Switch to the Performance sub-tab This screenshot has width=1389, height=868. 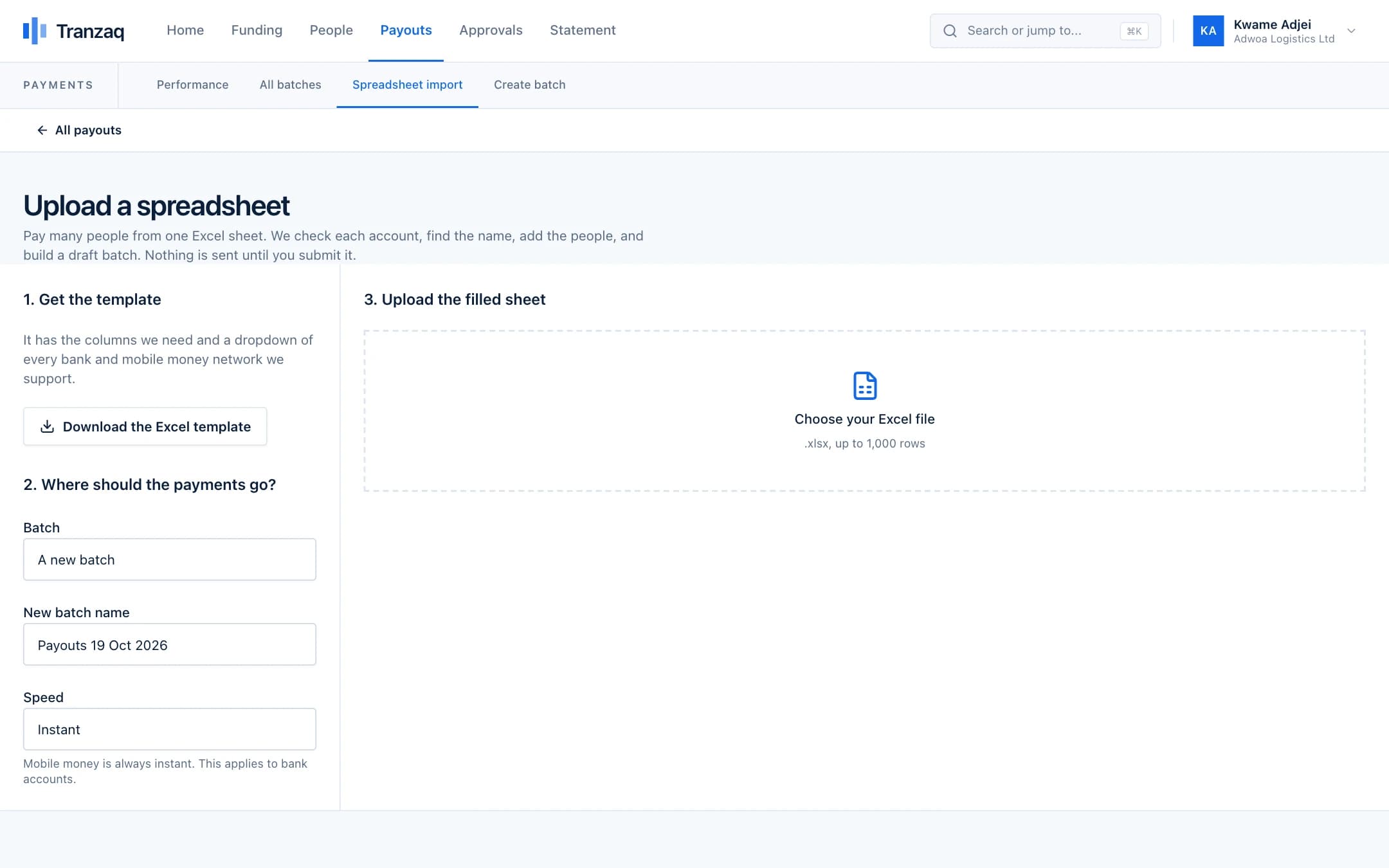(192, 85)
